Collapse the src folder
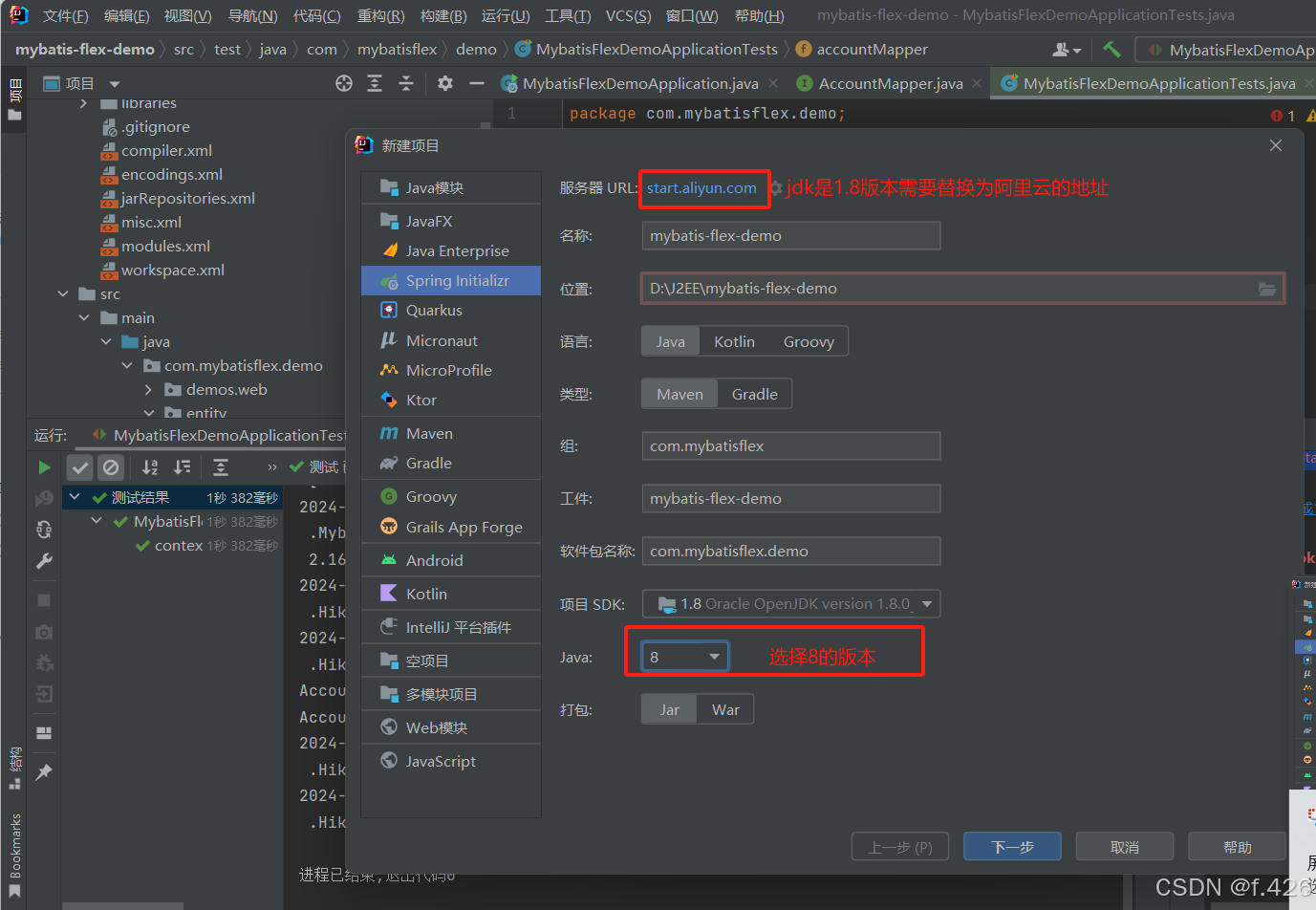 [x=63, y=294]
